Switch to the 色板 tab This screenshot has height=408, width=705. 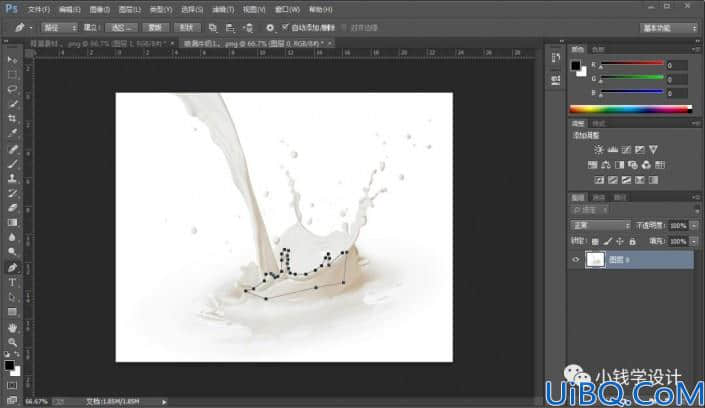(x=598, y=49)
